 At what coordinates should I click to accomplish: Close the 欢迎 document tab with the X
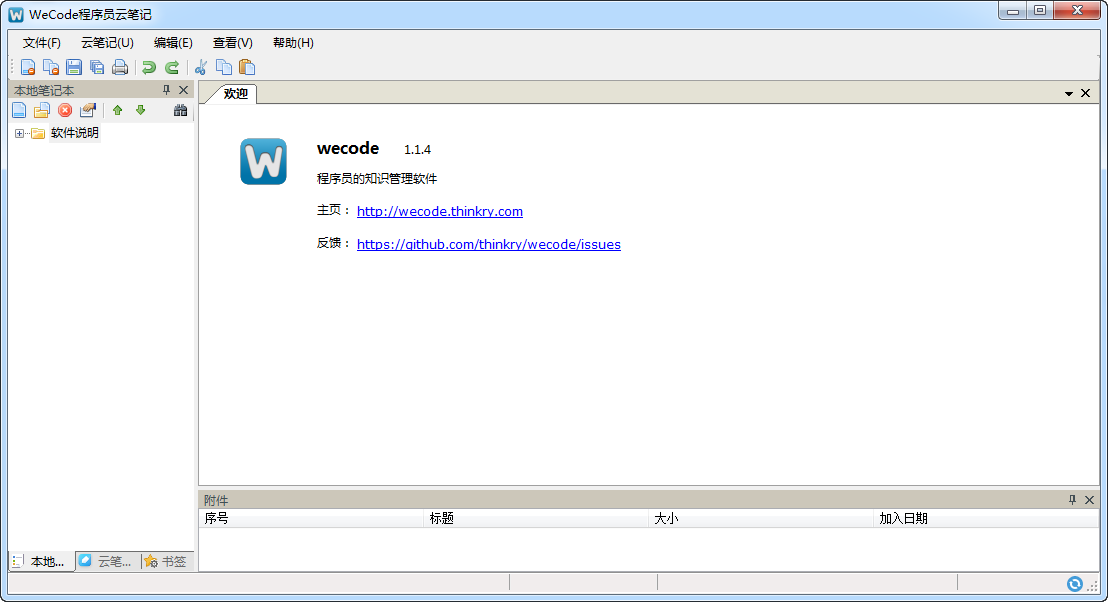(1085, 93)
